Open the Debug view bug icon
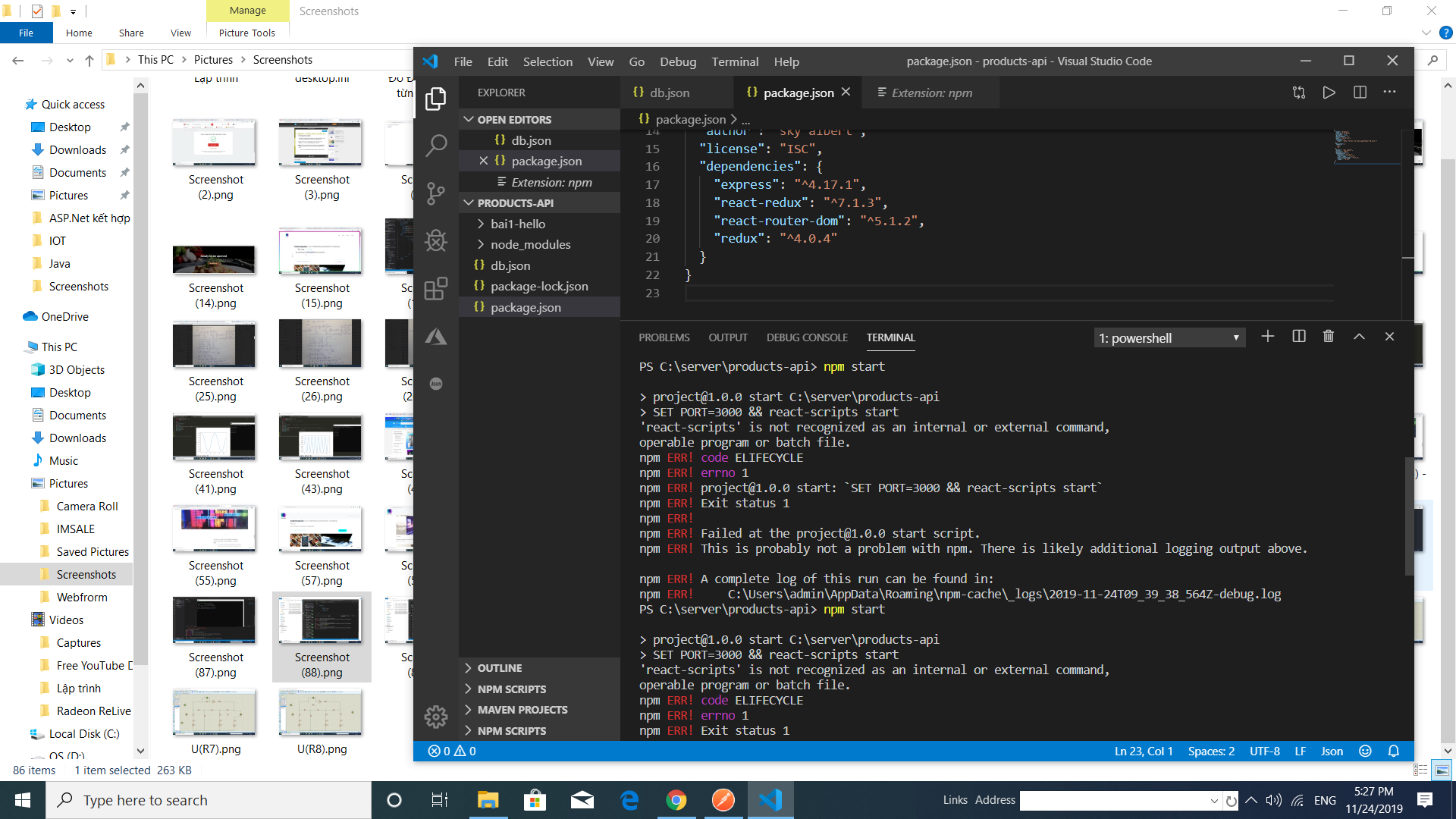Image resolution: width=1456 pixels, height=819 pixels. (436, 241)
